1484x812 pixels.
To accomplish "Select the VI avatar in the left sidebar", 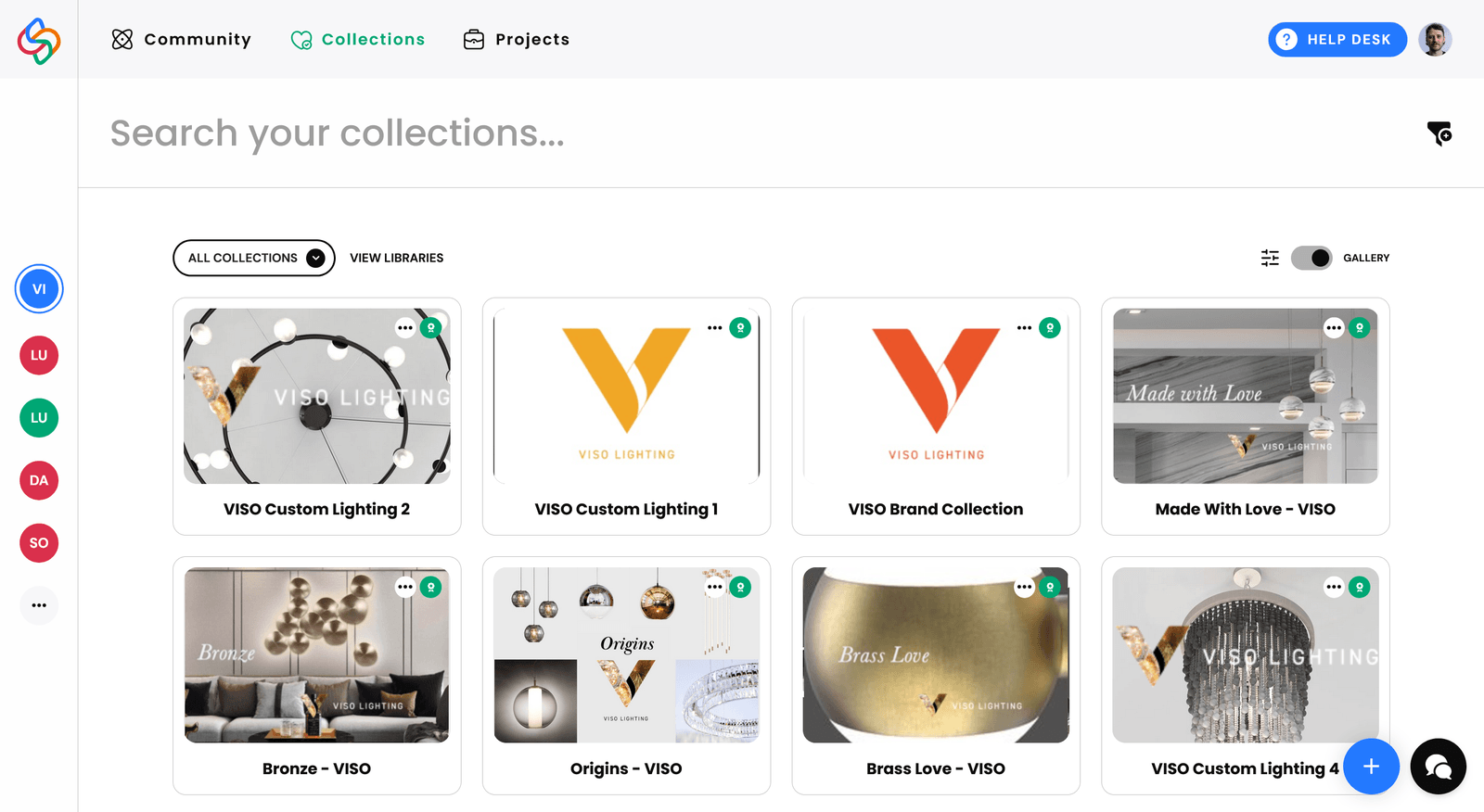I will (38, 288).
